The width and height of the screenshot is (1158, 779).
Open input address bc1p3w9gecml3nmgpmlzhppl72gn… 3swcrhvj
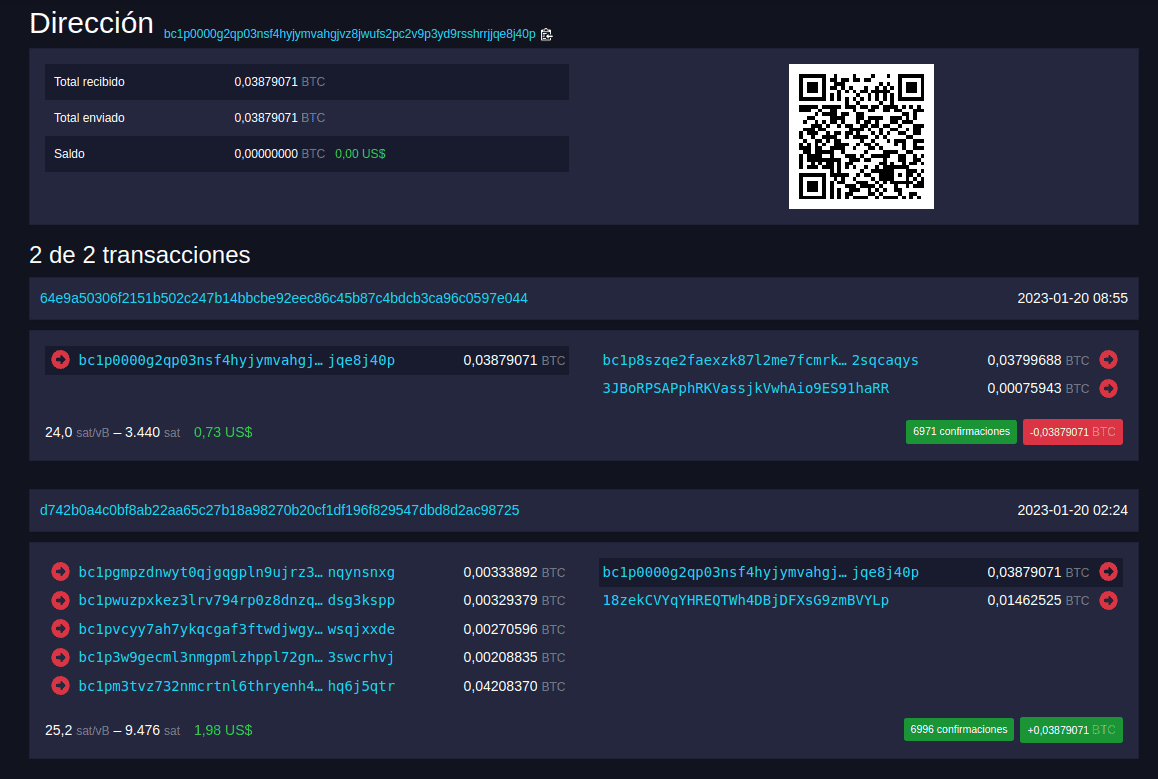pyautogui.click(x=236, y=657)
